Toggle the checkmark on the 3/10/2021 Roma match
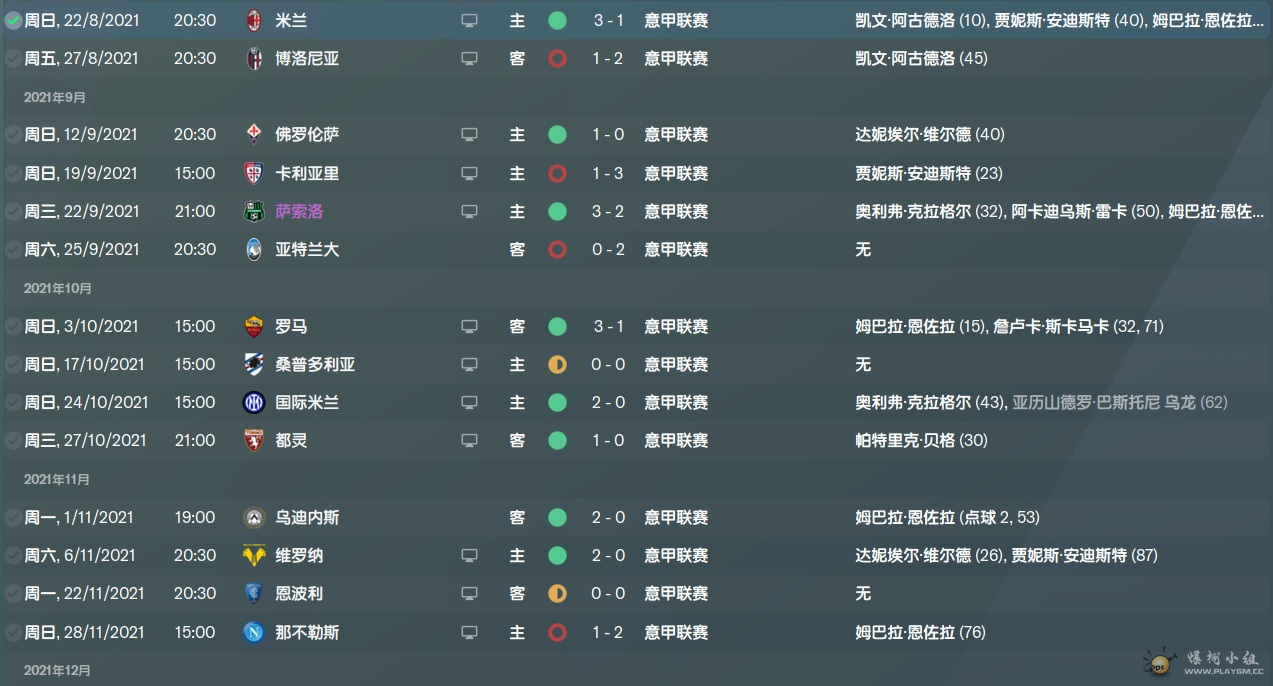 click(x=12, y=326)
